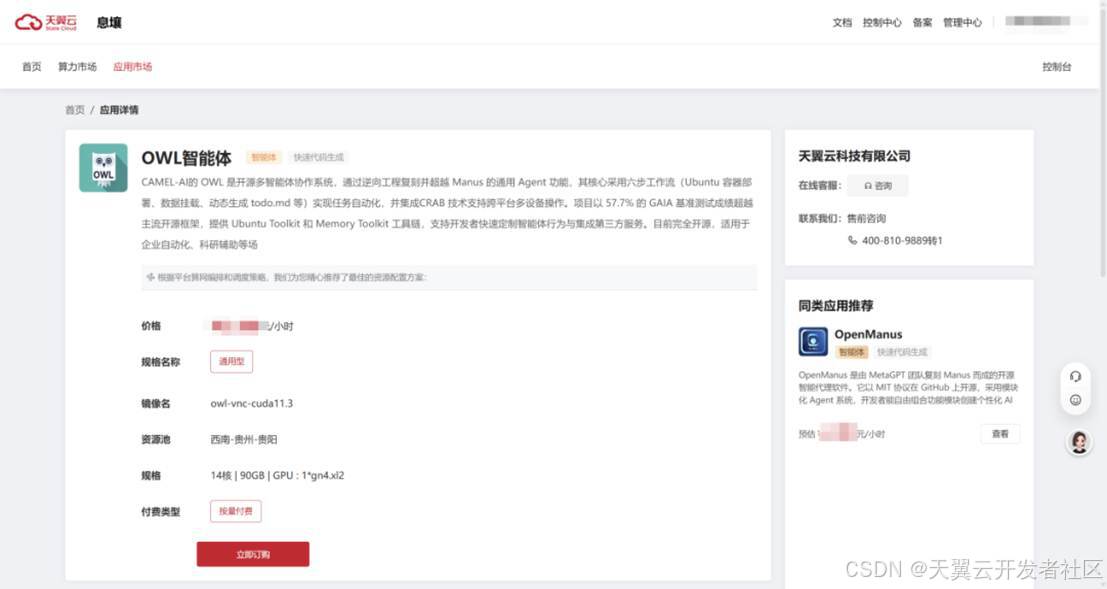Click the phone icon beside 400-810-9889
Image resolution: width=1107 pixels, height=589 pixels.
852,240
